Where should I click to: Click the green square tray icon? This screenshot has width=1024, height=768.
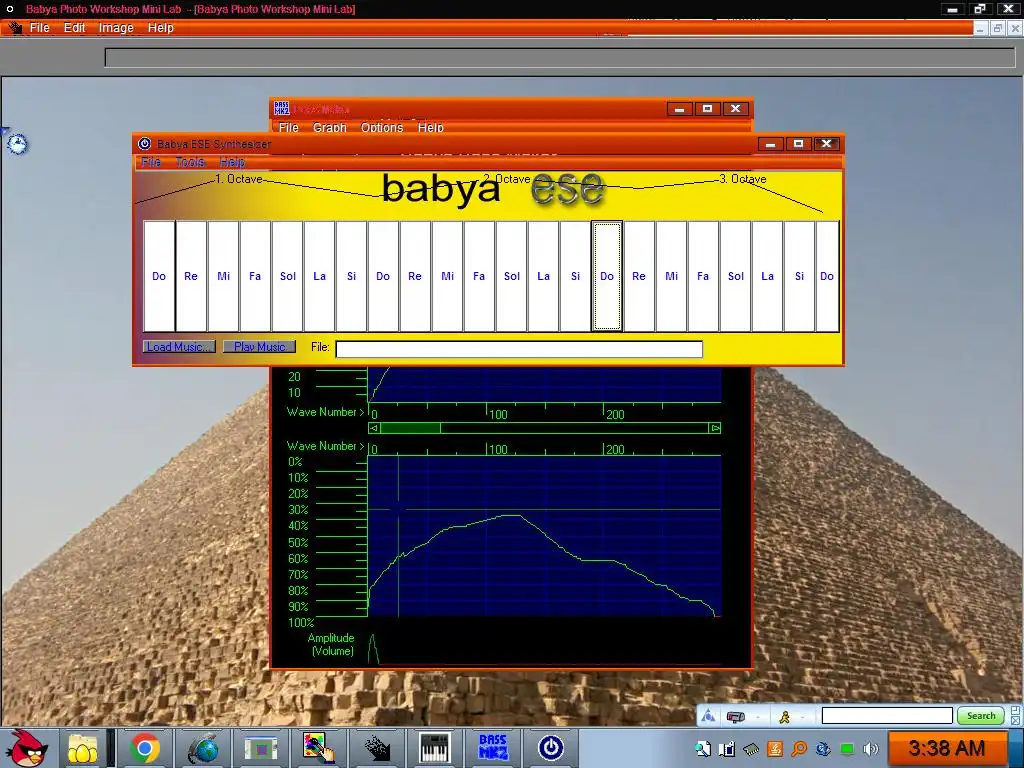(x=847, y=749)
